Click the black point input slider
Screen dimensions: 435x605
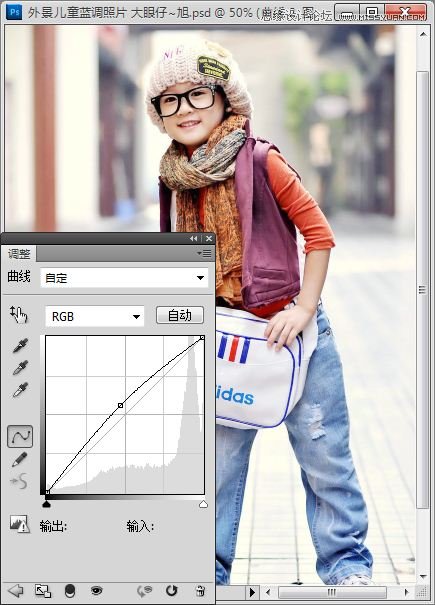pyautogui.click(x=47, y=504)
